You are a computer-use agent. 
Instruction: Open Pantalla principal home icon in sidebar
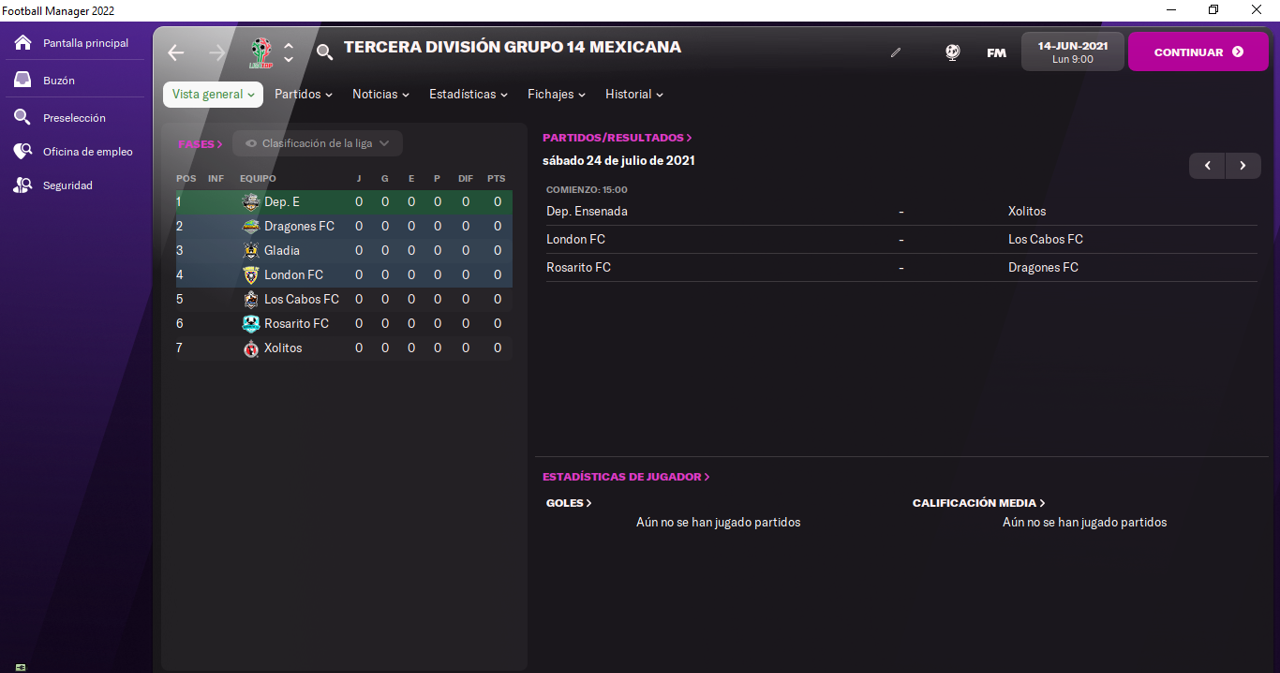(x=22, y=43)
